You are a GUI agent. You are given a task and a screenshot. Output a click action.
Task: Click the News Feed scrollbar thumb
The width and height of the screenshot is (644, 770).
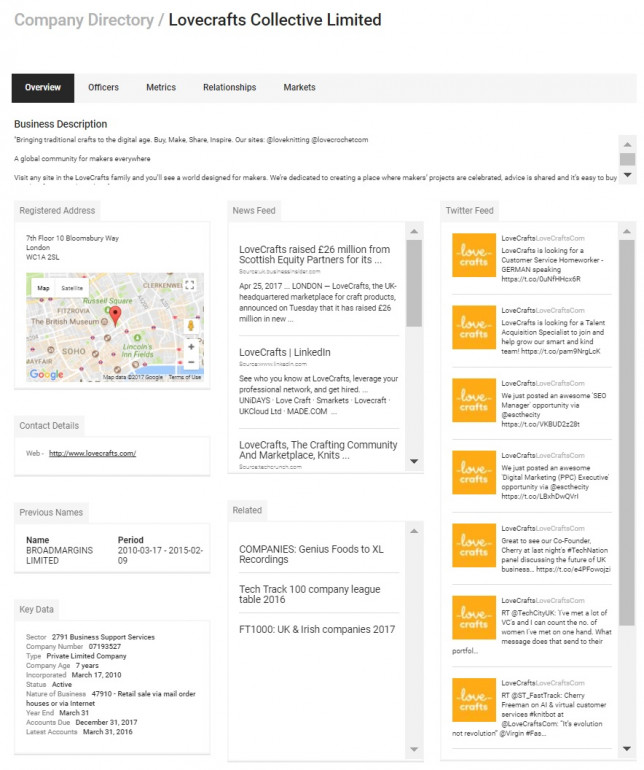pos(414,283)
